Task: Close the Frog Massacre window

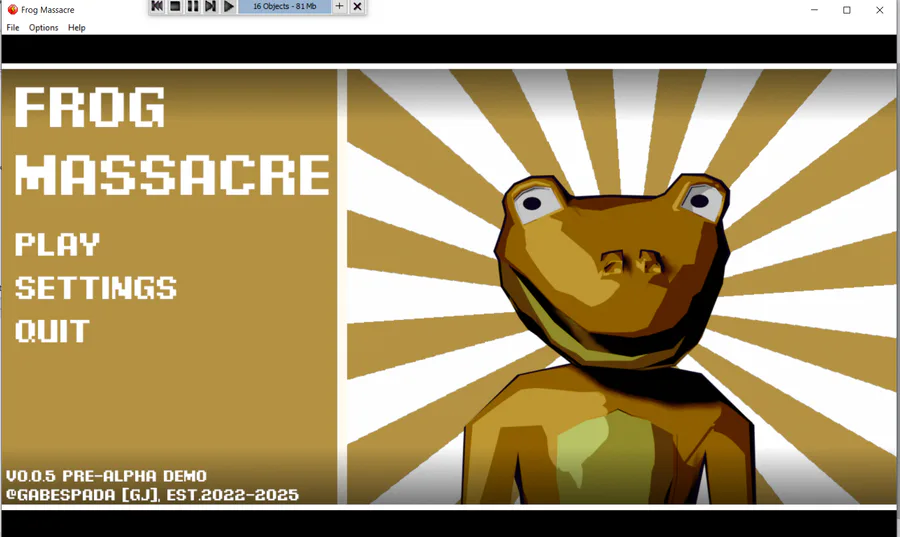Action: click(879, 10)
